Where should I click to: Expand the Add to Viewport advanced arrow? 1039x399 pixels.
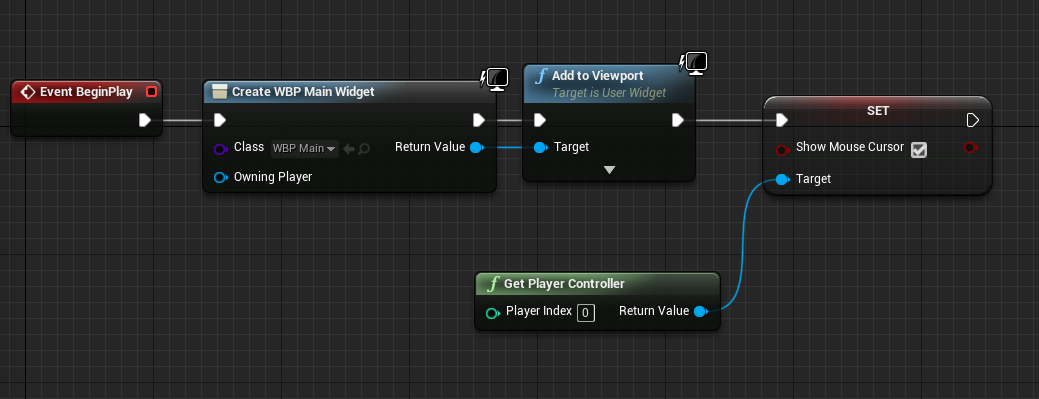pos(610,170)
